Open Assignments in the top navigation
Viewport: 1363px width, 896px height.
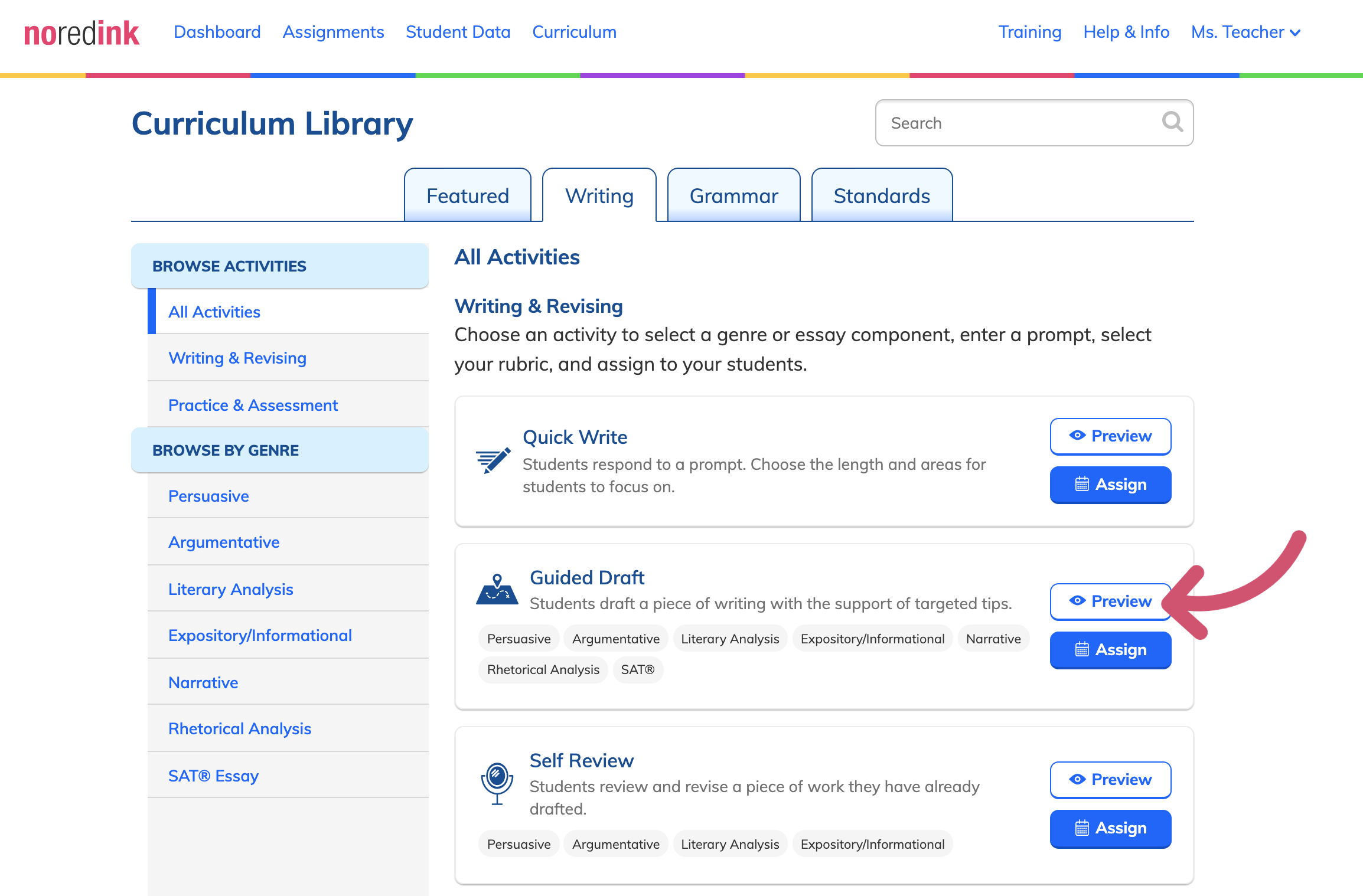coord(333,32)
